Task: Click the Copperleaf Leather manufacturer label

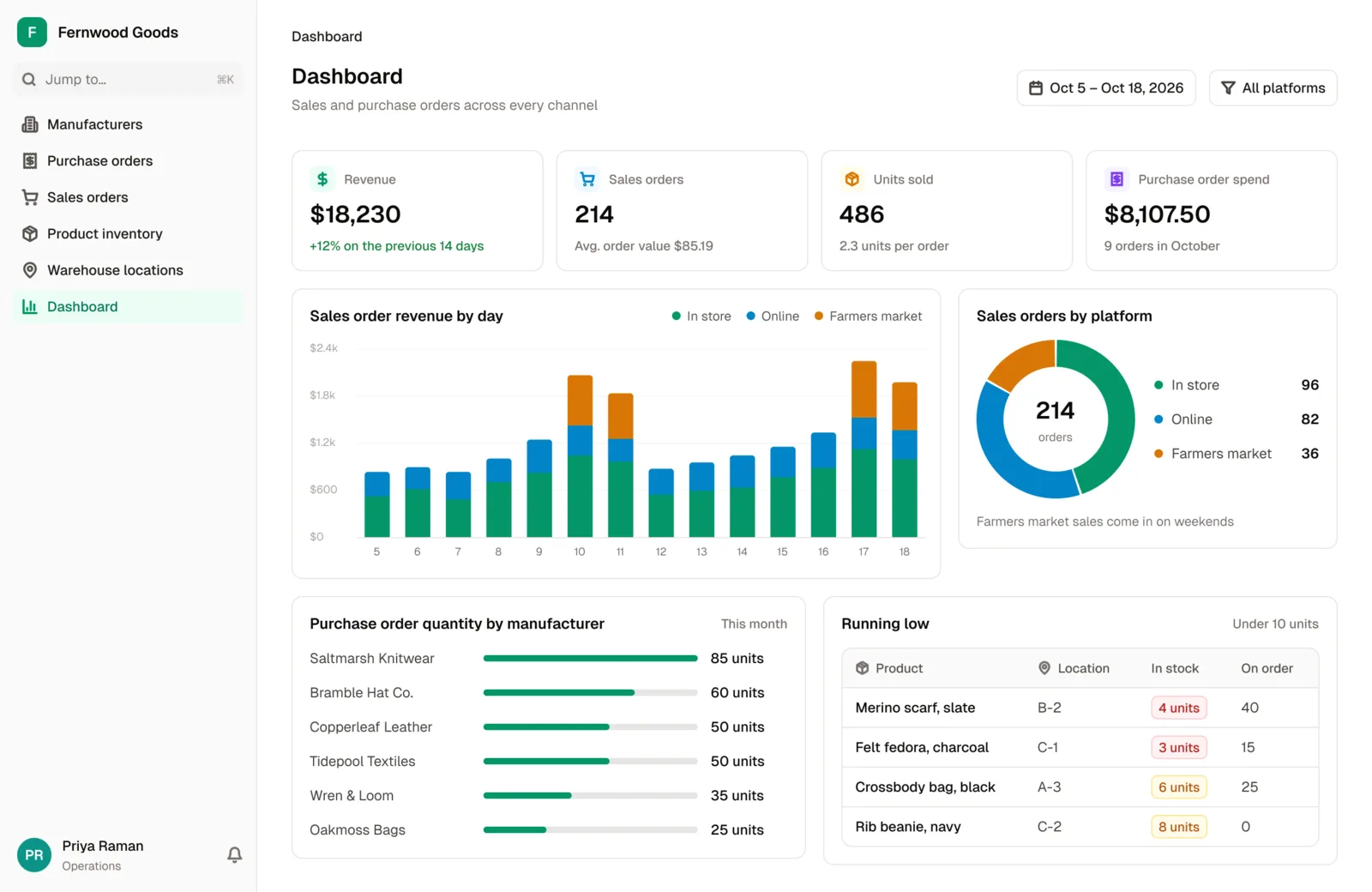Action: click(x=370, y=727)
